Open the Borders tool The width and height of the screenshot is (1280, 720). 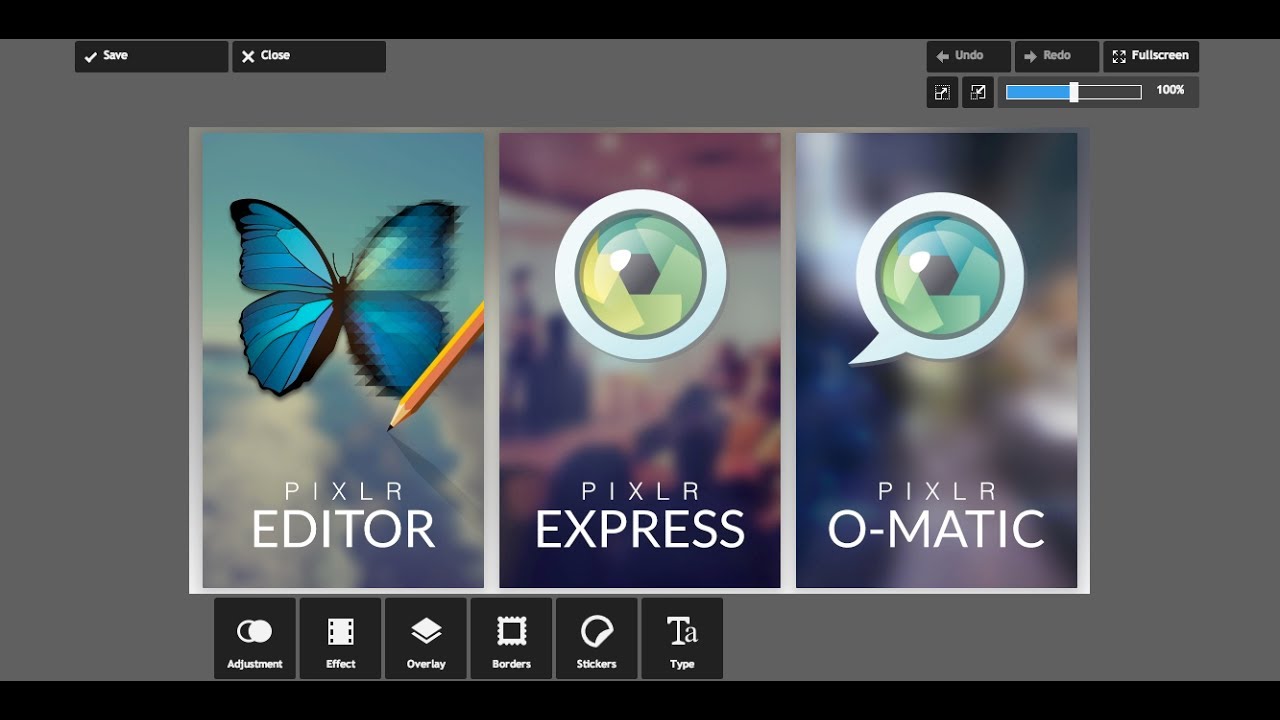pyautogui.click(x=511, y=639)
